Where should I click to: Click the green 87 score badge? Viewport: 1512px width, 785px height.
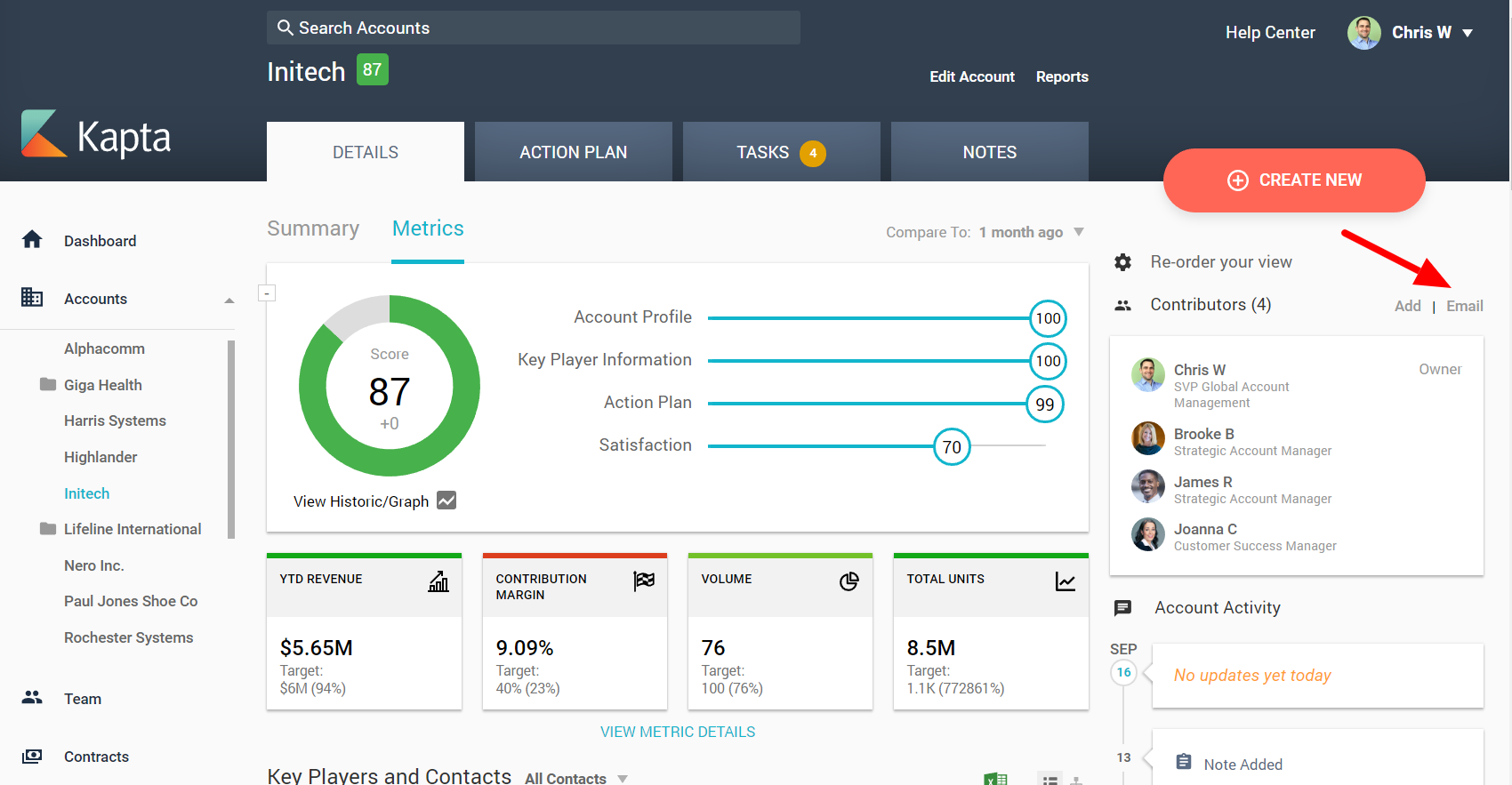click(x=373, y=69)
